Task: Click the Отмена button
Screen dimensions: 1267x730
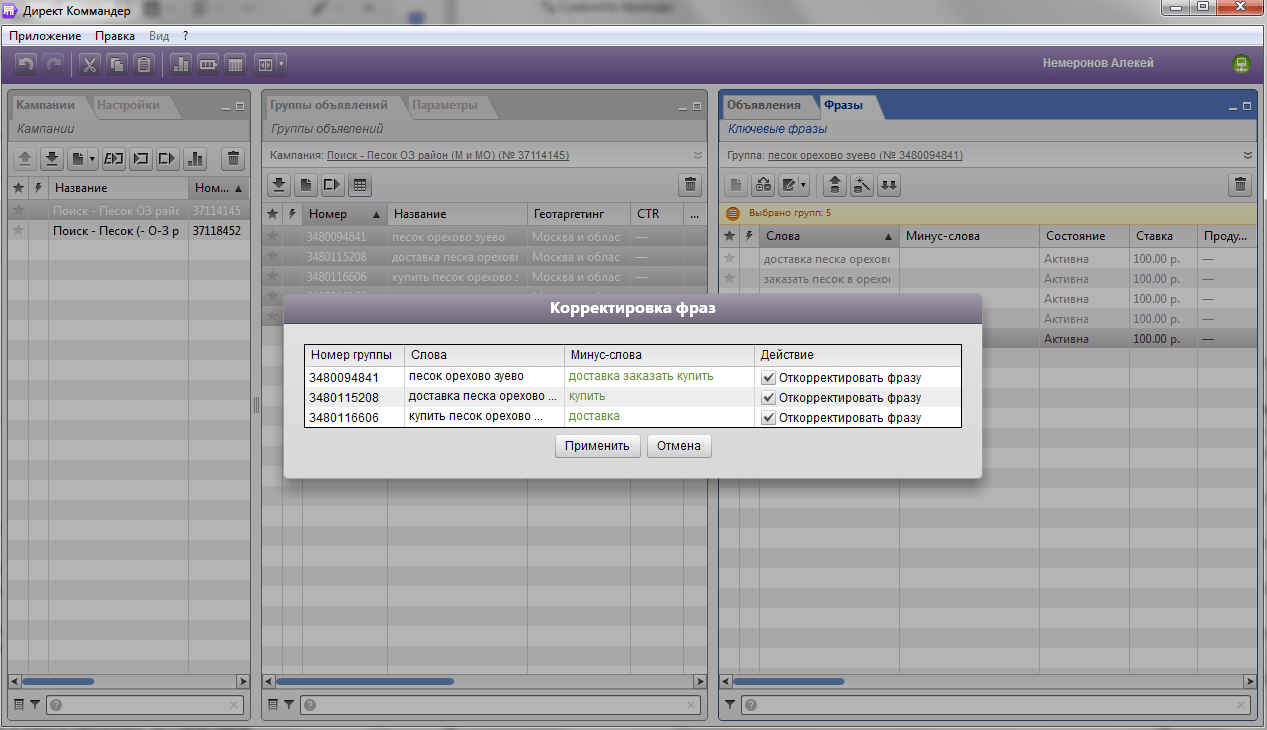Action: [x=680, y=446]
